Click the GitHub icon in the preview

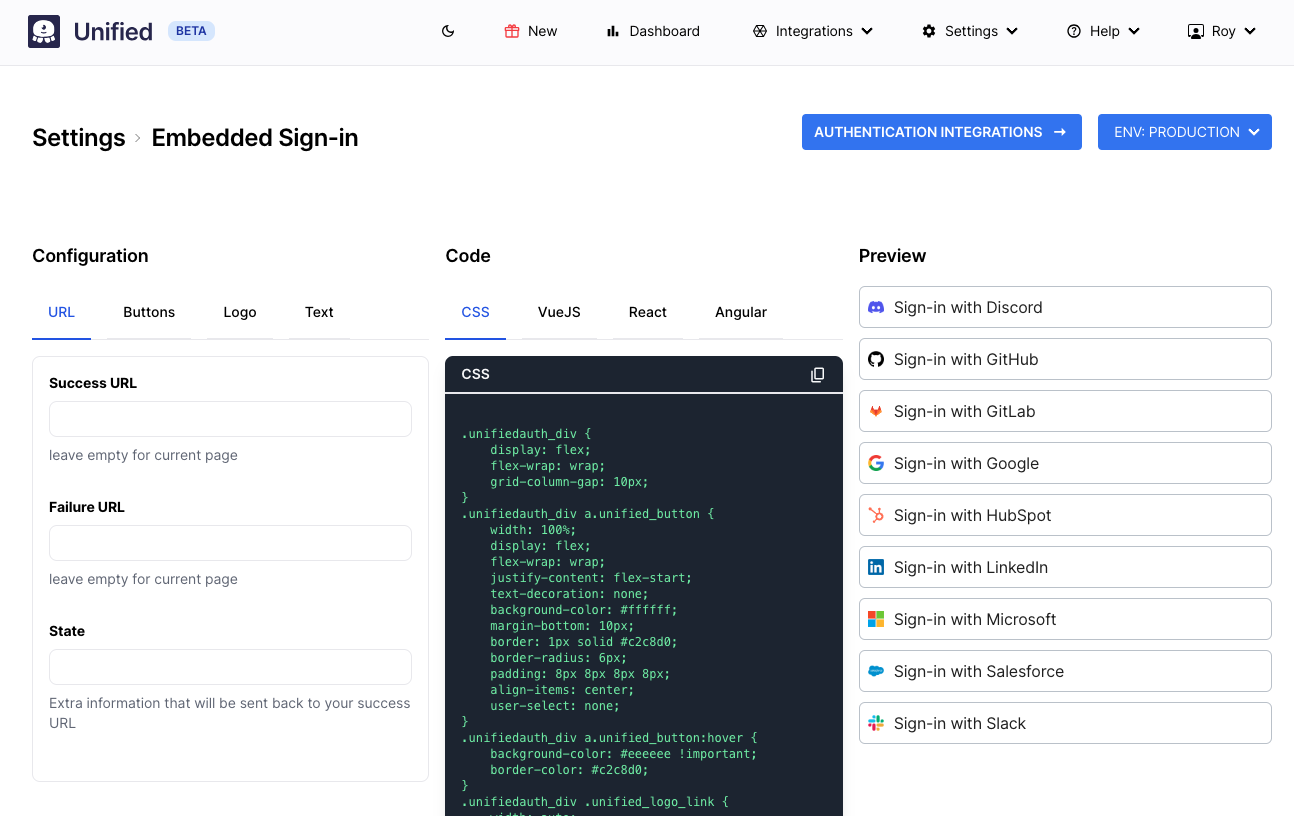pos(876,359)
